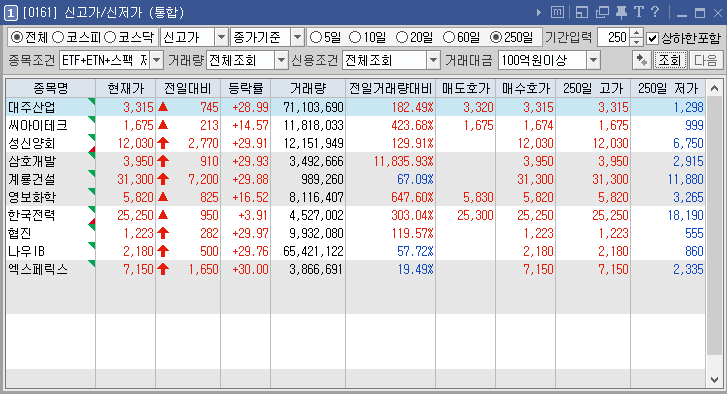This screenshot has width=727, height=394.
Task: Click the vertical scrollbar thumb of the table
Action: [x=714, y=225]
